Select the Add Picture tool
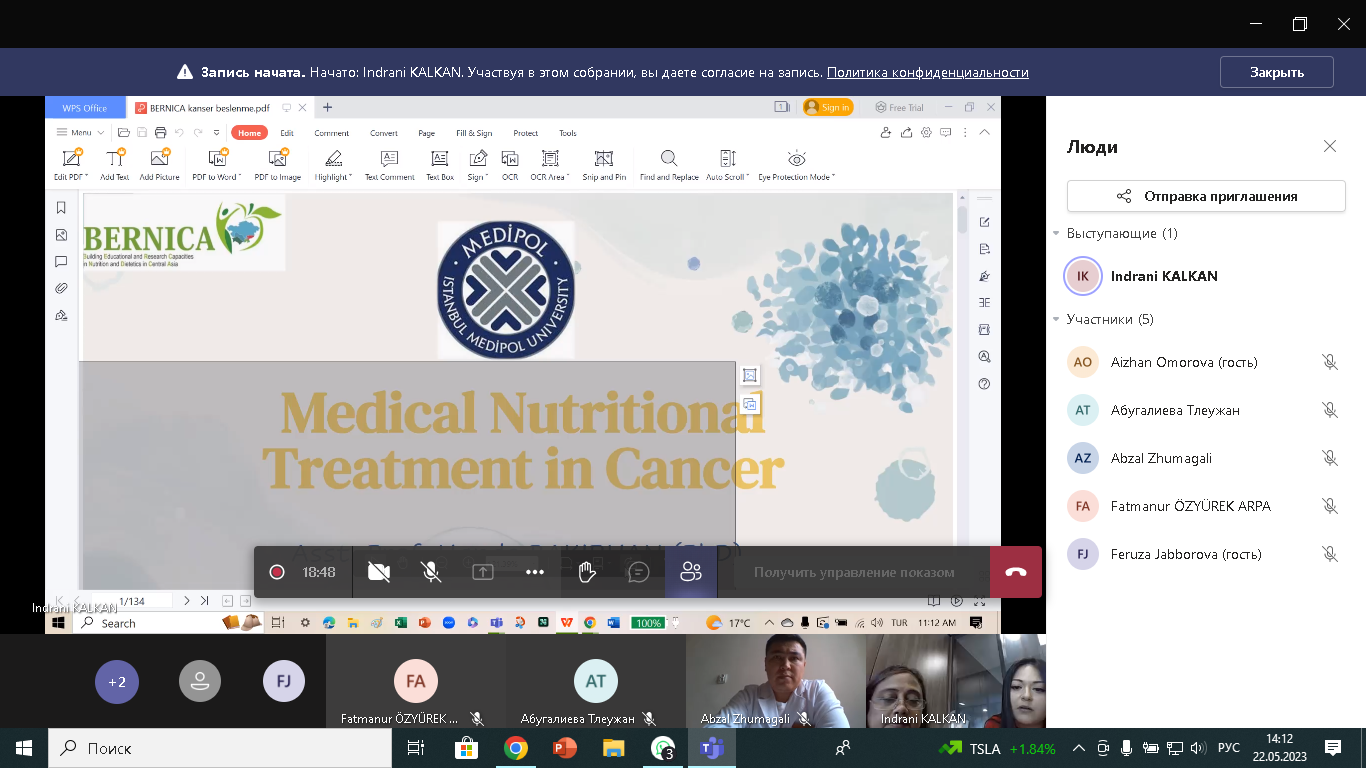 click(x=160, y=165)
